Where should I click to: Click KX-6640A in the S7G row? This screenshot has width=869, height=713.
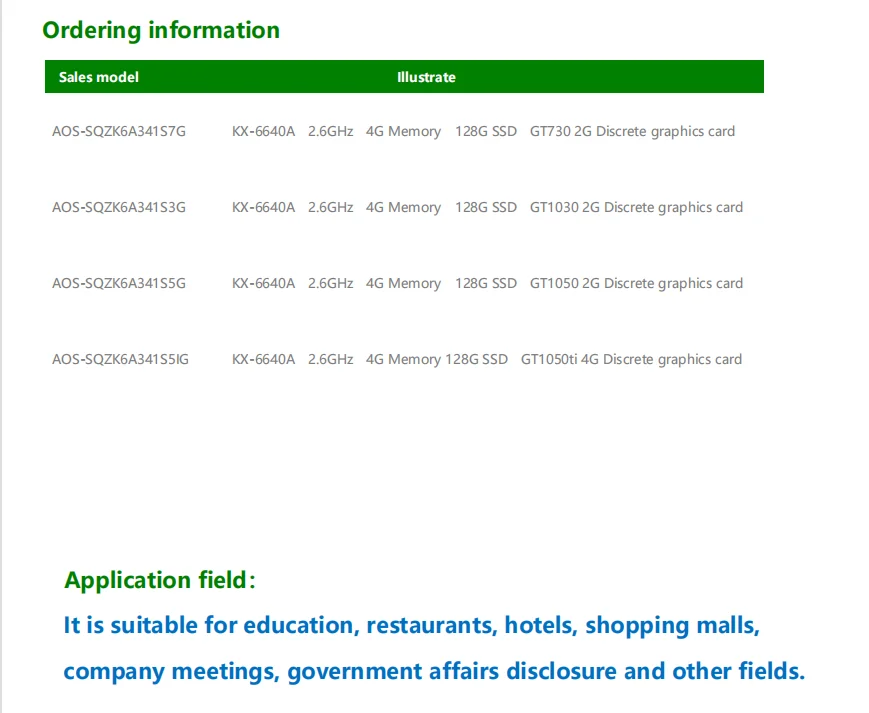(264, 131)
